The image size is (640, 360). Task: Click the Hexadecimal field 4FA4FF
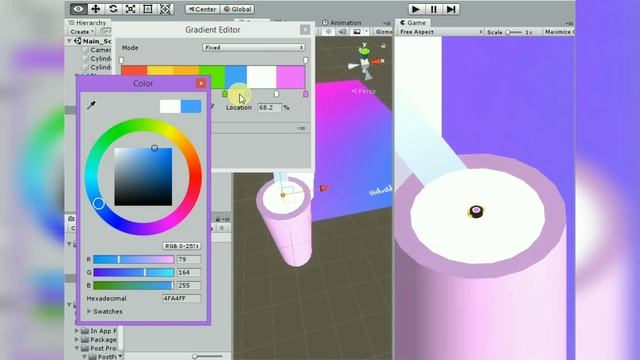(182, 298)
